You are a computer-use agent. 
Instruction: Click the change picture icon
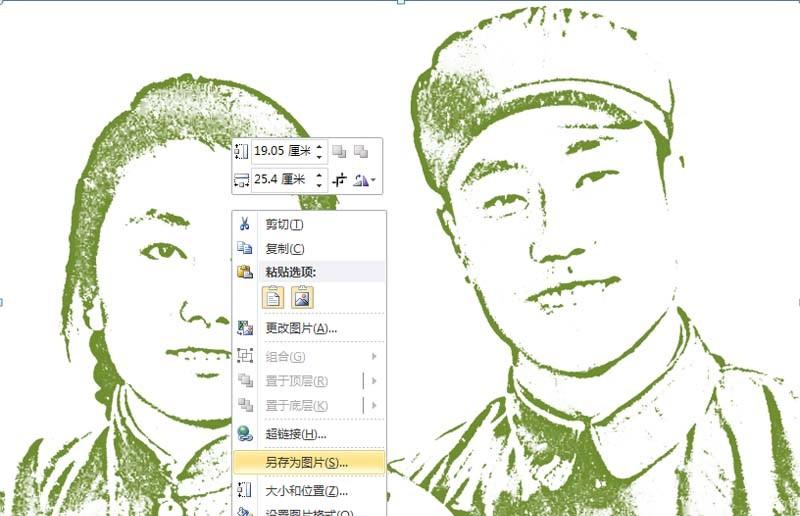pyautogui.click(x=245, y=328)
